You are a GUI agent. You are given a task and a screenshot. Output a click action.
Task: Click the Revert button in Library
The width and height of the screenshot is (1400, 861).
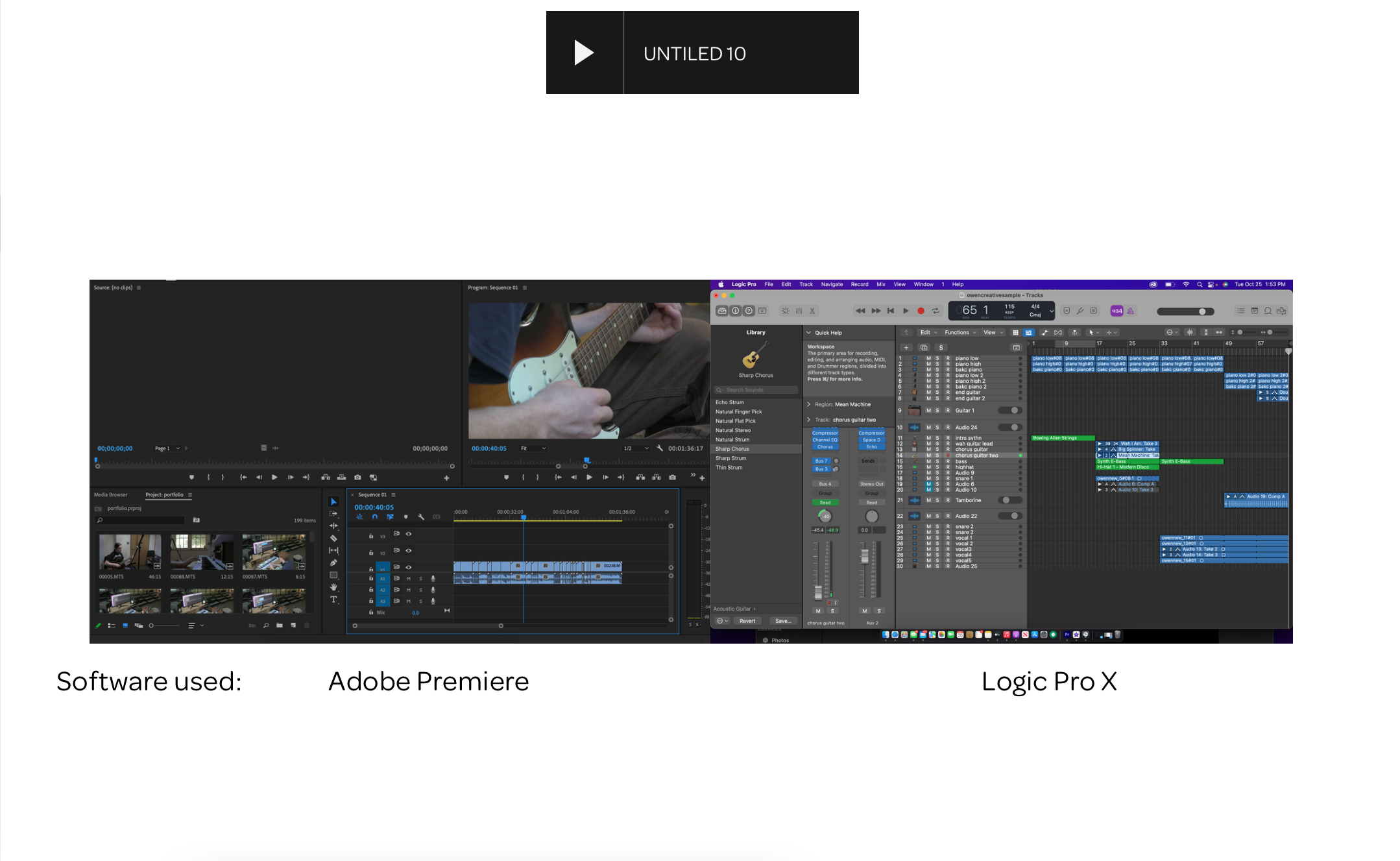747,621
